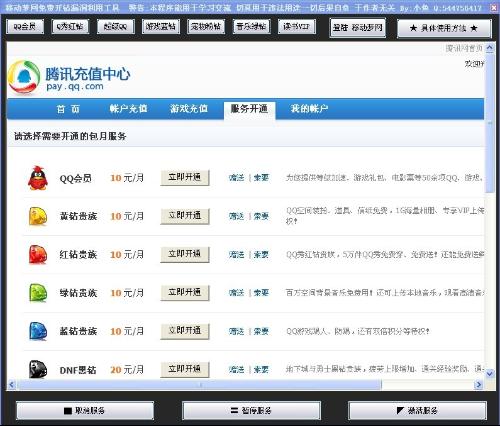Viewport: 500px width, 426px height.
Task: Click the DNF黑钻 black diamond icon
Action: (x=38, y=369)
